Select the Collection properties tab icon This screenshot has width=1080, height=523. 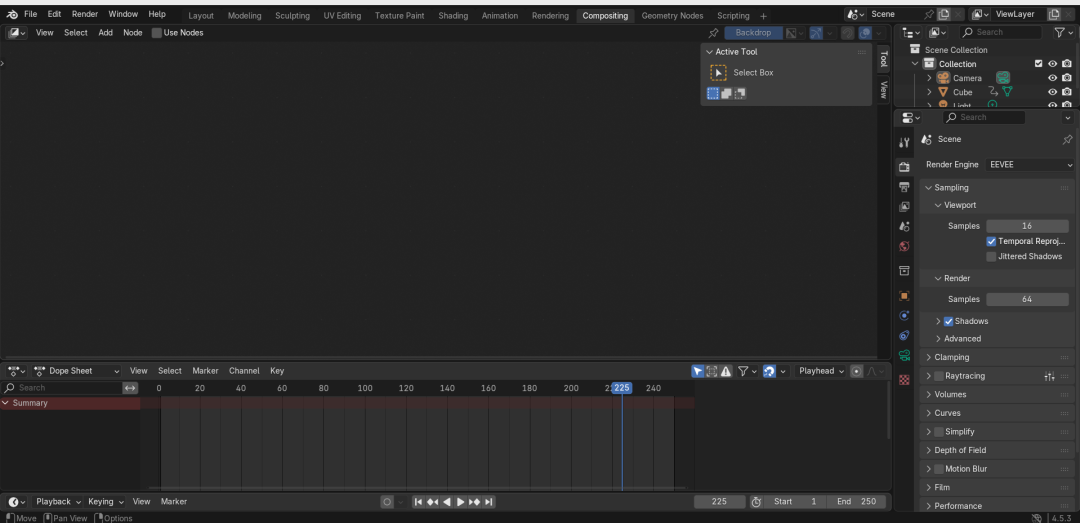pyautogui.click(x=904, y=271)
